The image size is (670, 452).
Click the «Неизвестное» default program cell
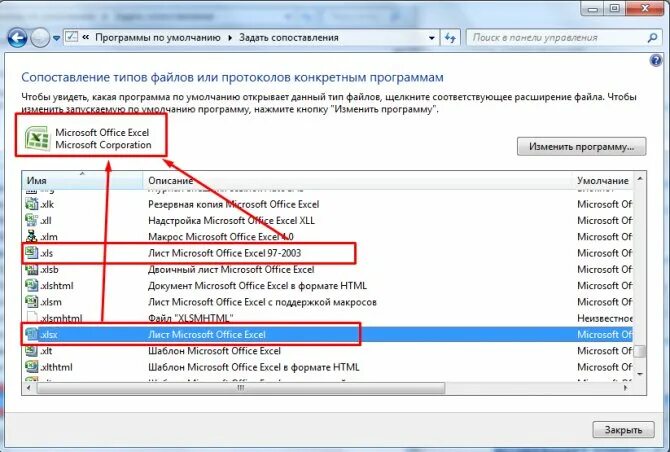(x=605, y=318)
